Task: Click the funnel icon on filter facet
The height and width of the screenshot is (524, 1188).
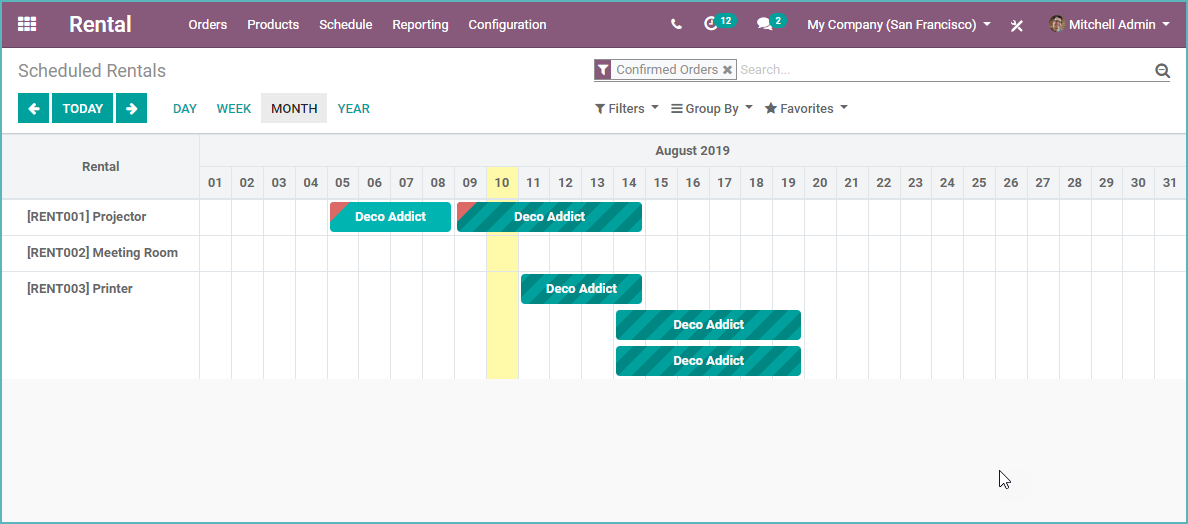Action: 602,70
